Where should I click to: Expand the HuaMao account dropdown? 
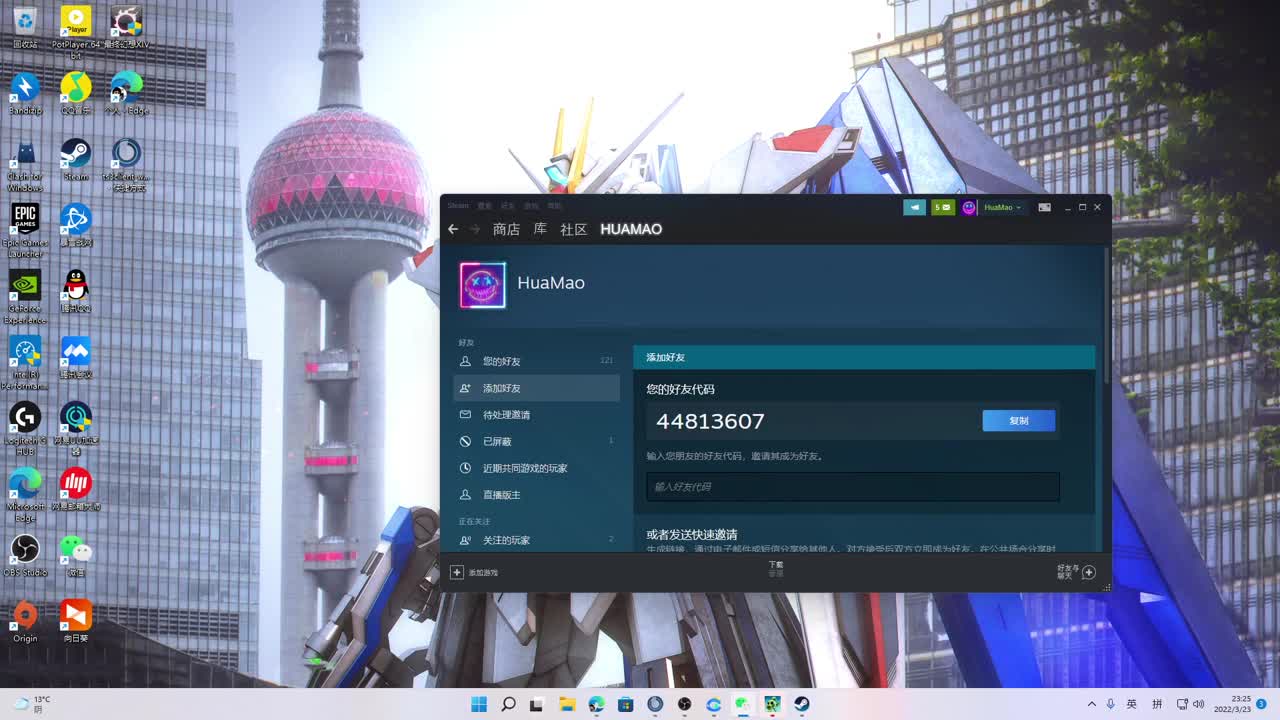[1002, 207]
